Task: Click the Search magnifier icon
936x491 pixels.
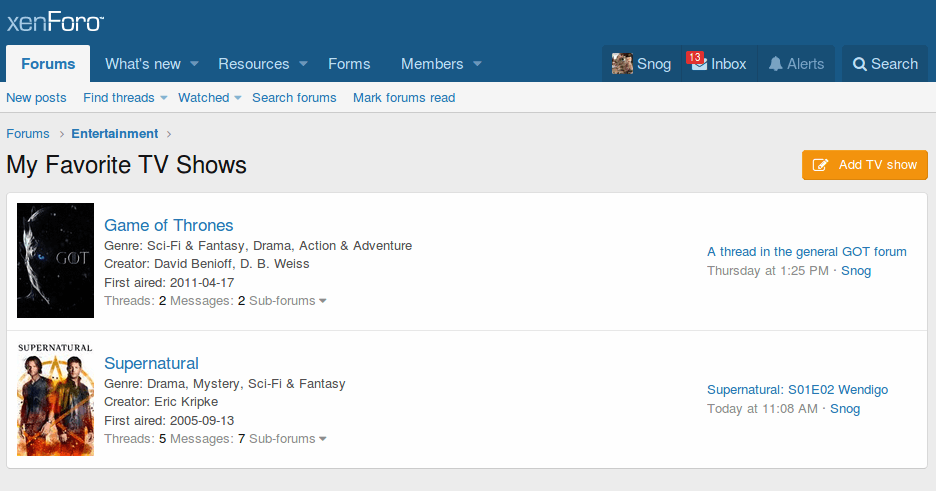Action: [859, 64]
